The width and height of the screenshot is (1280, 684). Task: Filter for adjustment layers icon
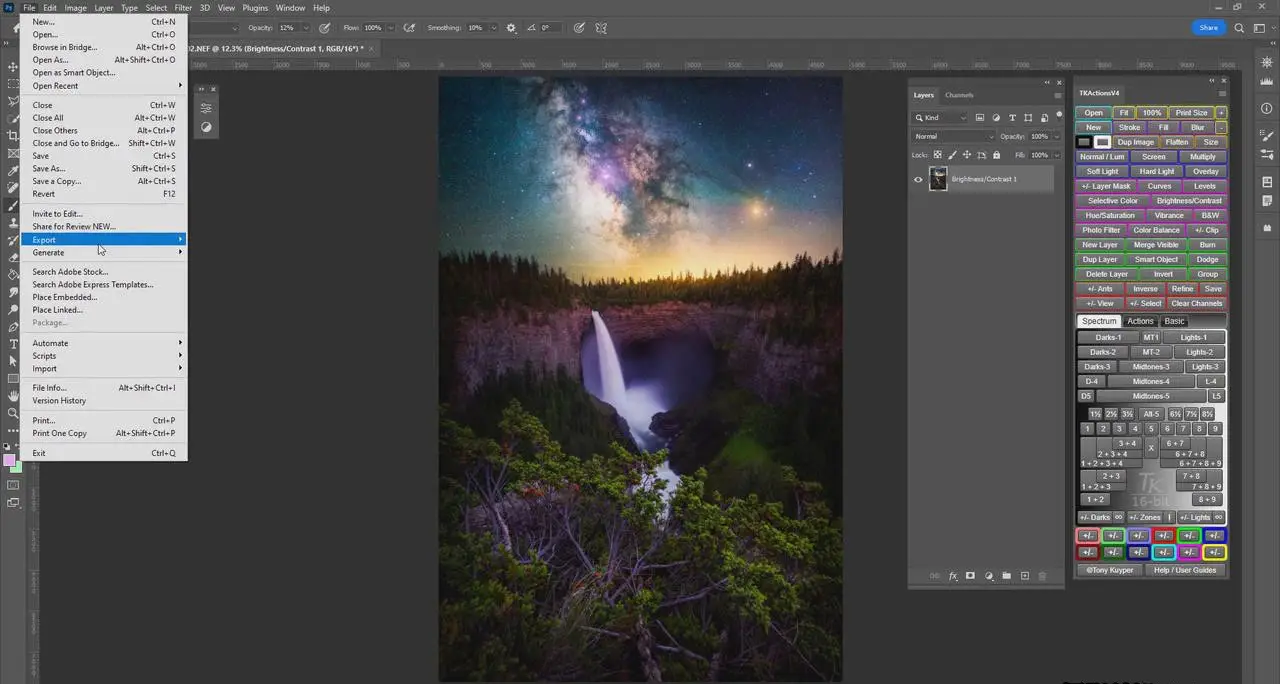coord(996,118)
